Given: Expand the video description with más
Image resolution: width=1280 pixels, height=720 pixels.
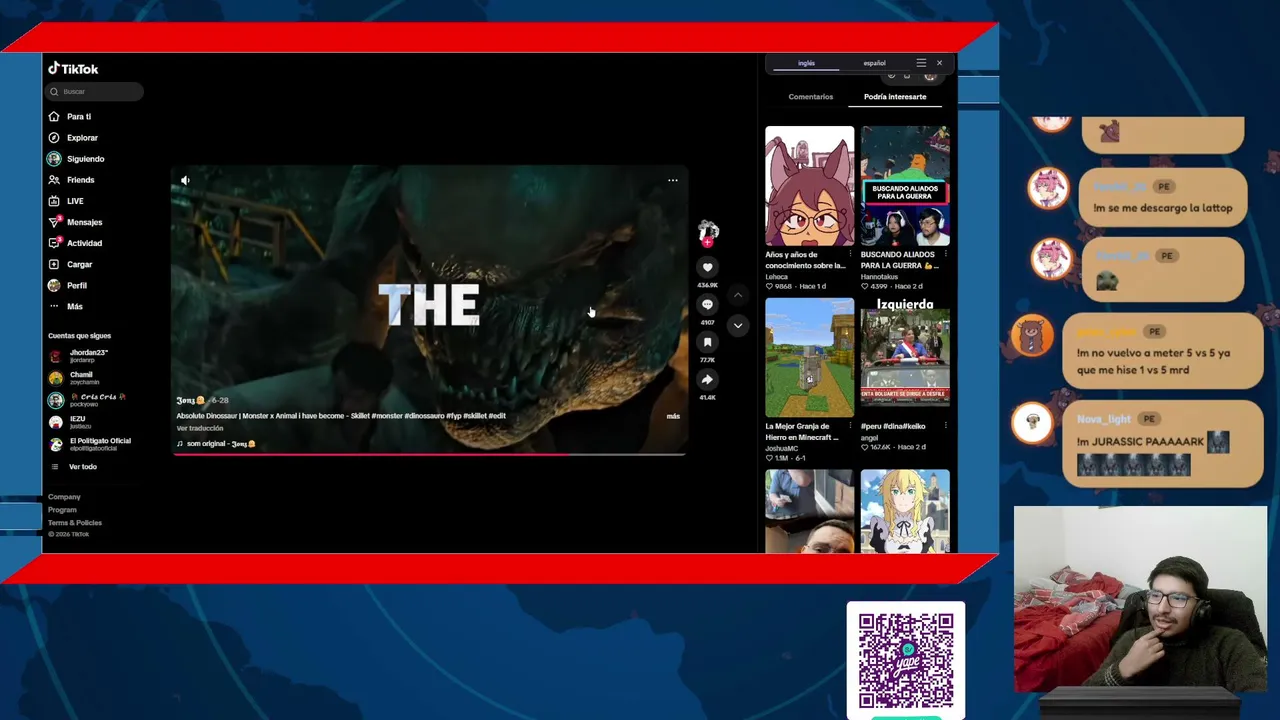Looking at the screenshot, I should tap(673, 416).
